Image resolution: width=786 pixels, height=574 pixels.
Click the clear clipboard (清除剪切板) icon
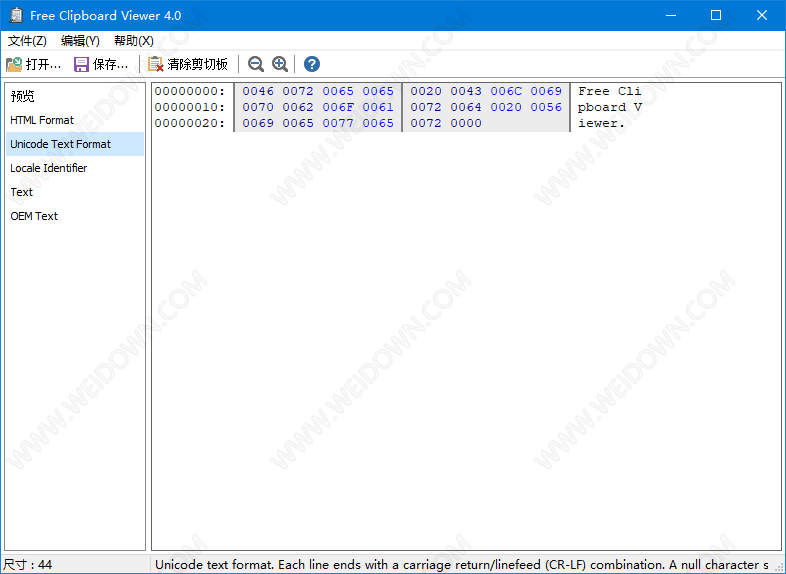pos(156,64)
